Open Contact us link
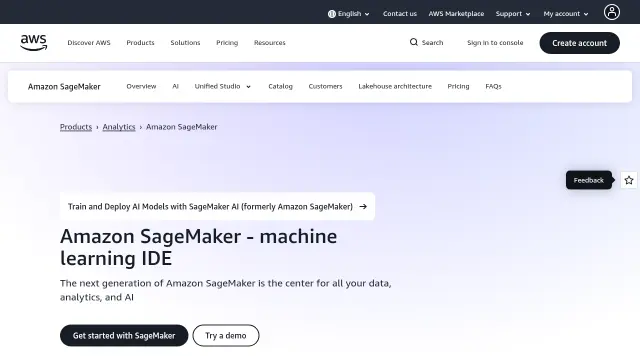This screenshot has height=360, width=640. pos(400,14)
